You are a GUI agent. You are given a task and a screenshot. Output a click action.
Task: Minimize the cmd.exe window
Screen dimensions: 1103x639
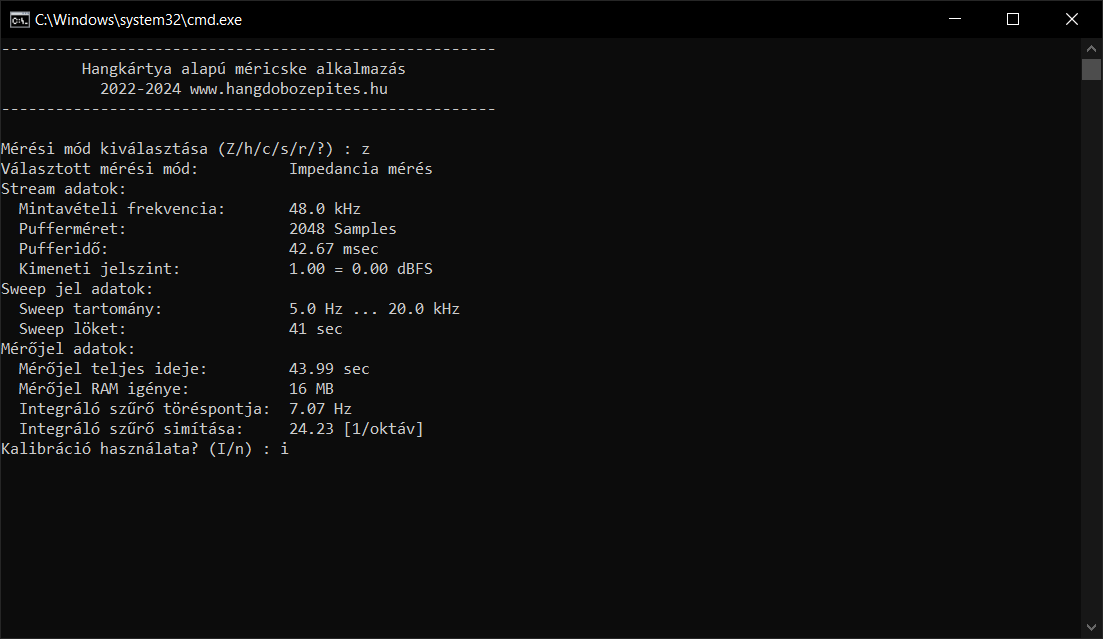(x=955, y=19)
